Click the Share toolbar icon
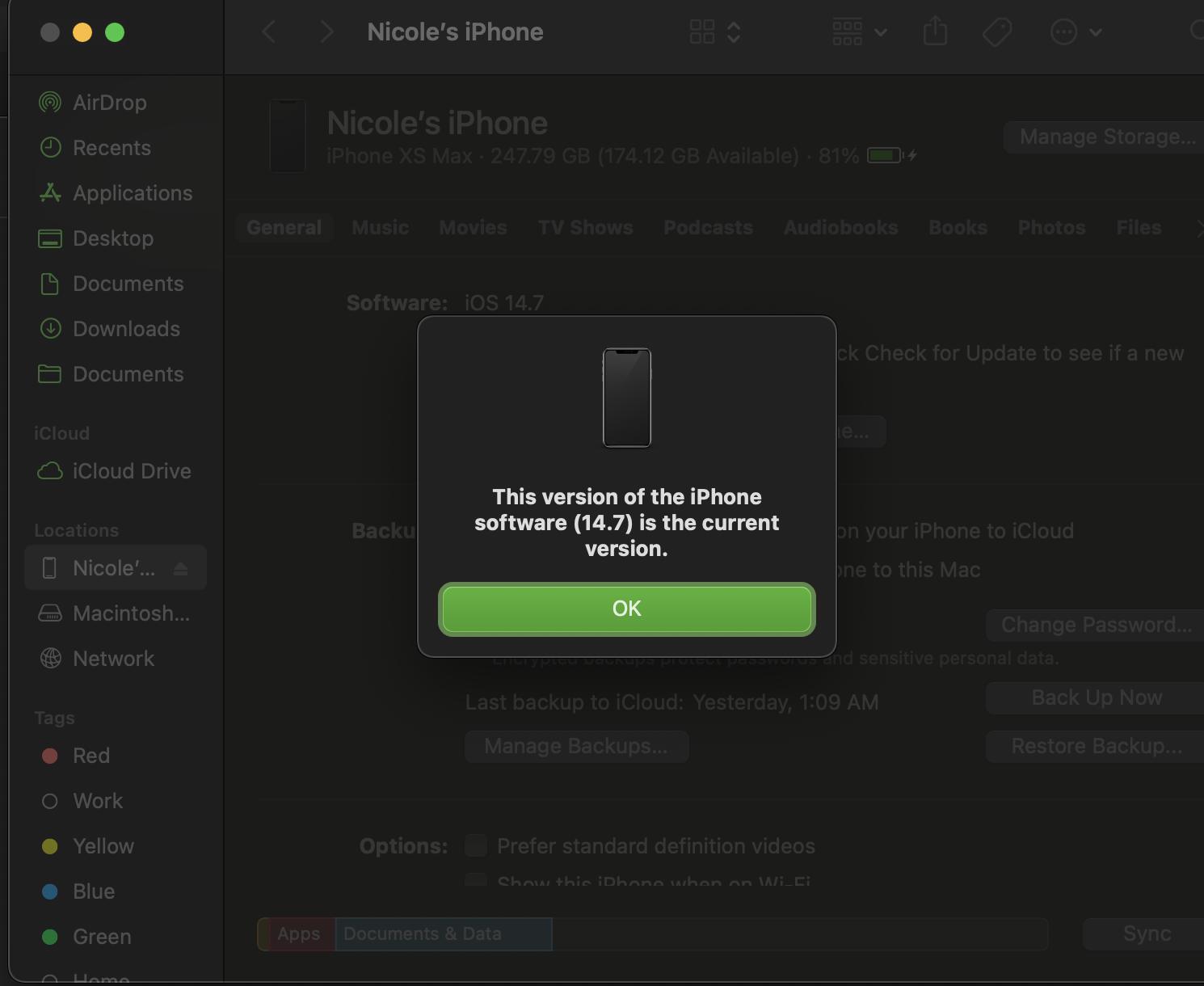Viewport: 1204px width, 986px height. coord(935,32)
